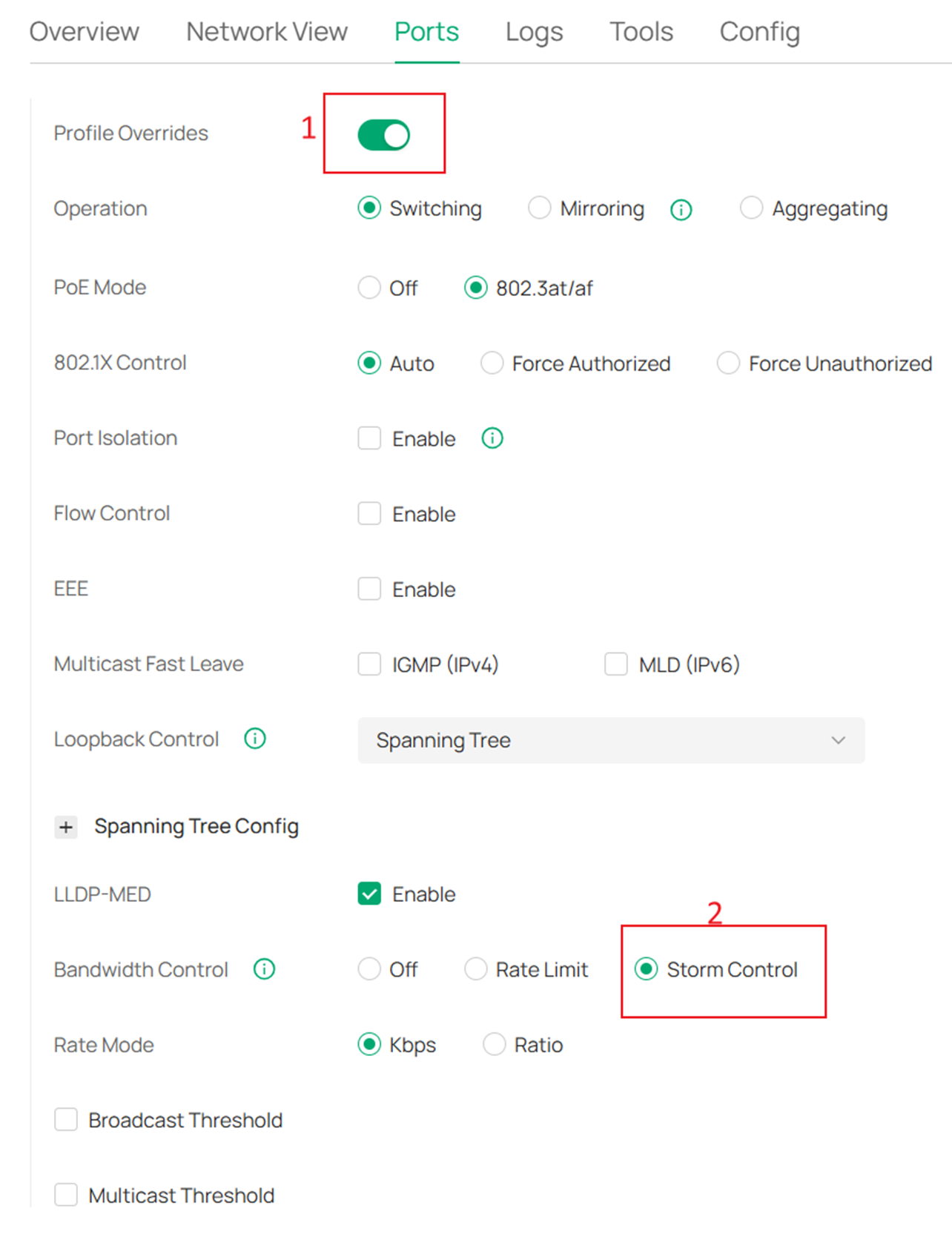Check IGMP (IPv4) Multicast Fast Leave

(x=368, y=664)
